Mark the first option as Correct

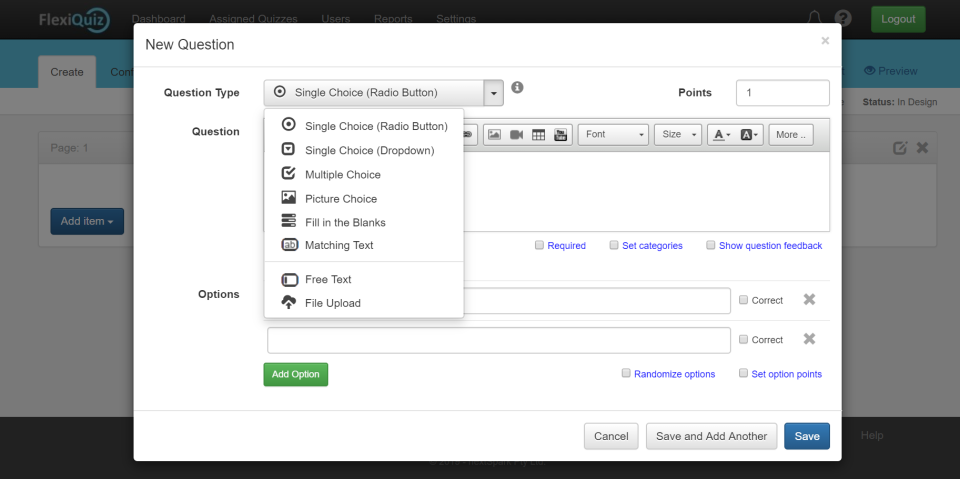click(743, 299)
